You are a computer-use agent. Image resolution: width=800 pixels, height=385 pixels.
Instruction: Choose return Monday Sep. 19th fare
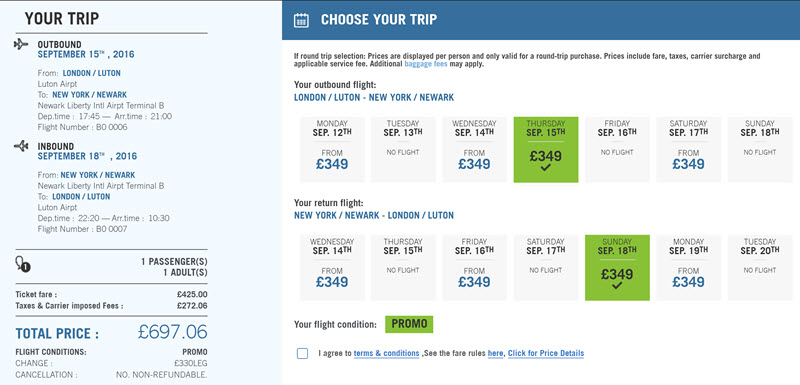point(688,268)
